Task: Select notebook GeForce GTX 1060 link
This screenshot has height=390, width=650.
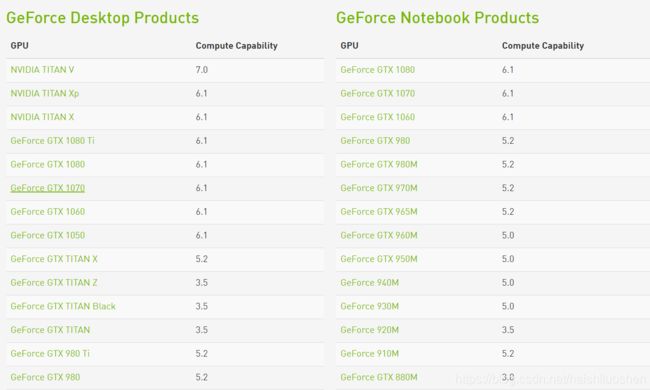Action: point(378,117)
